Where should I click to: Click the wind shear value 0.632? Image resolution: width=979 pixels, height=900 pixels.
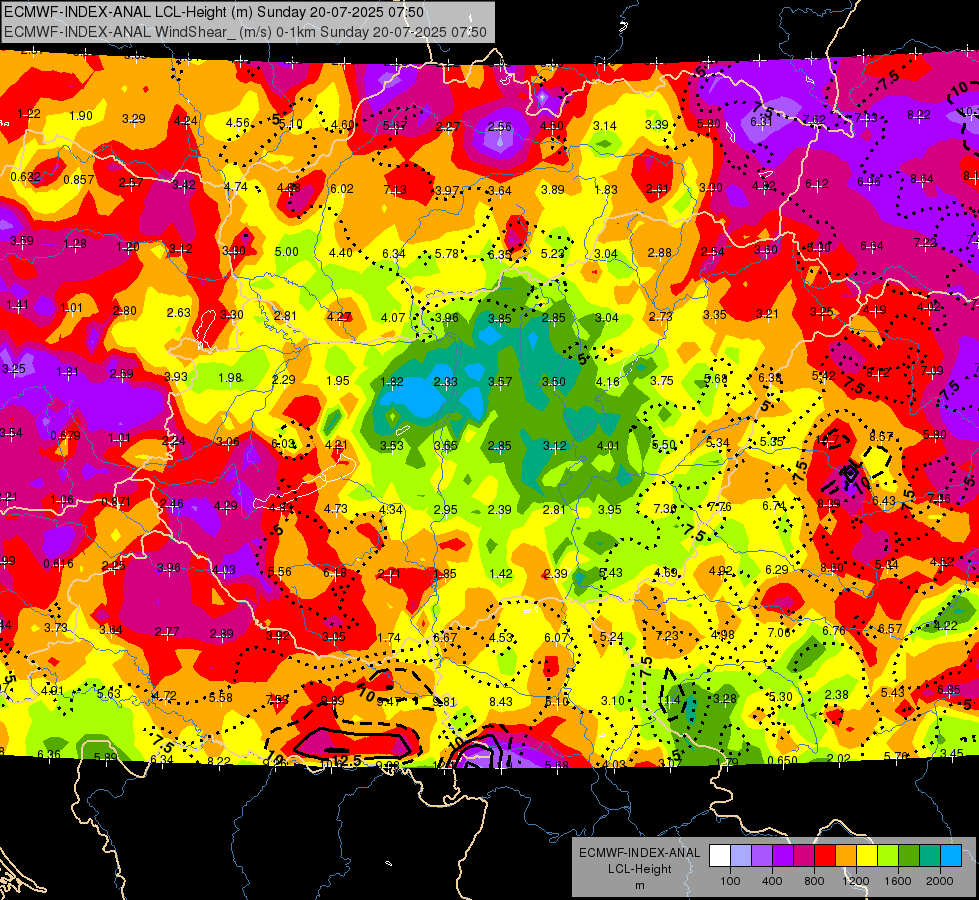point(26,177)
